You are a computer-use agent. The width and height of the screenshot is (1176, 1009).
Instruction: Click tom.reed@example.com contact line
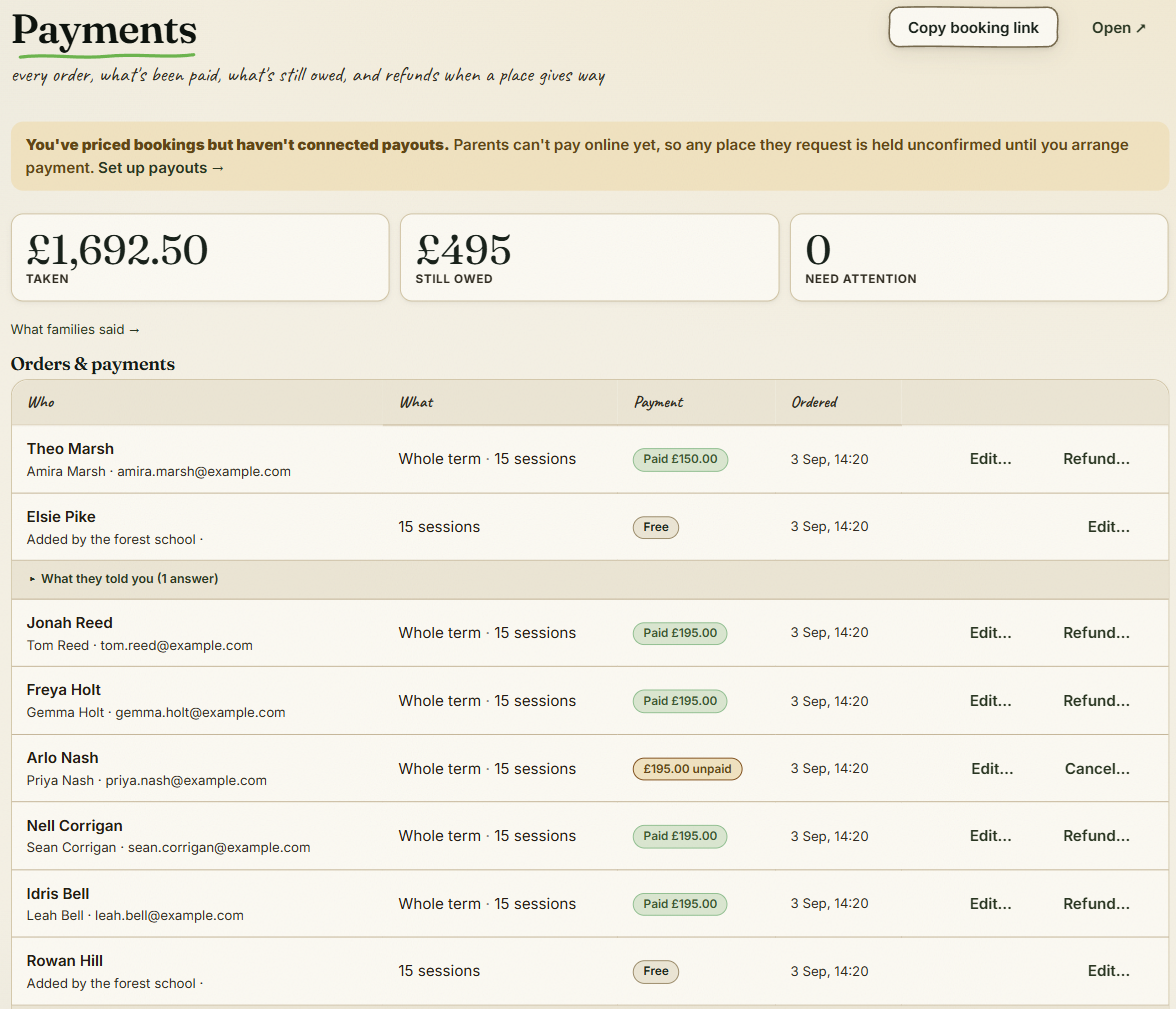(140, 646)
